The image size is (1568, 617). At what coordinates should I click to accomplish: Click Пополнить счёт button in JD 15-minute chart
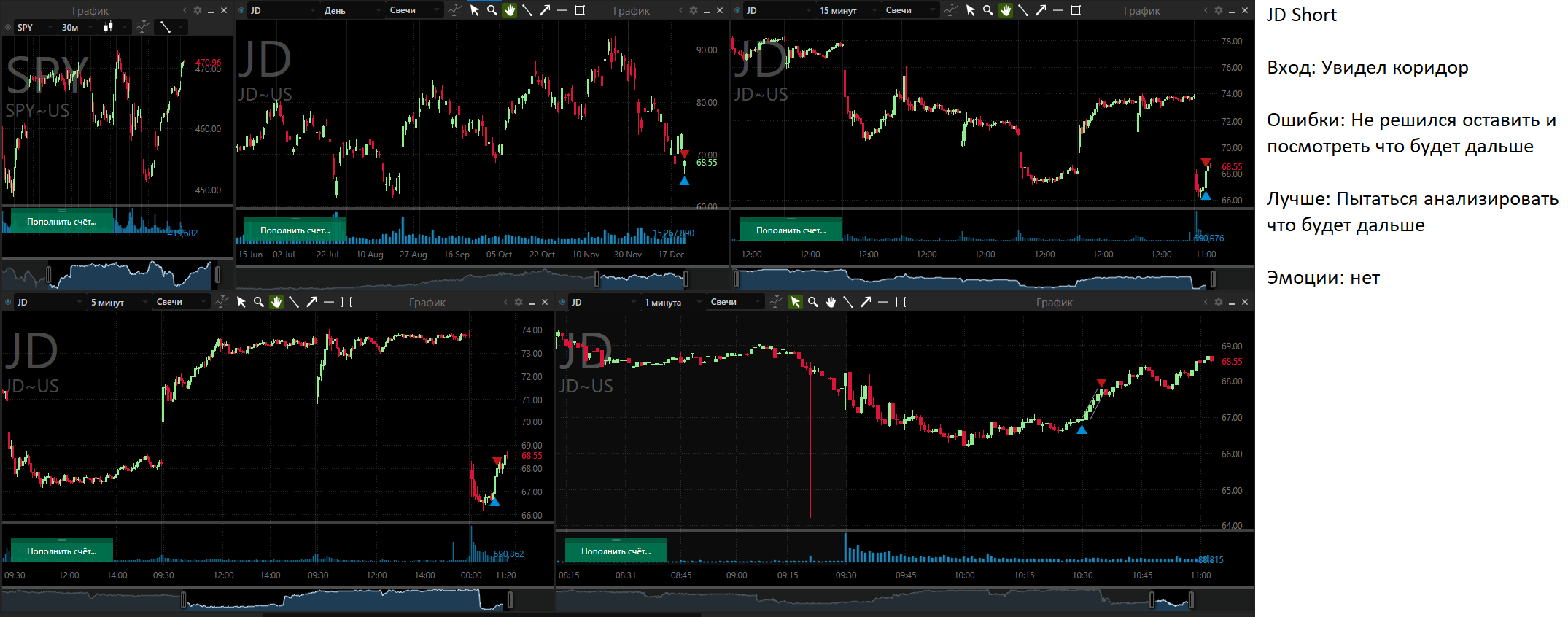(791, 230)
